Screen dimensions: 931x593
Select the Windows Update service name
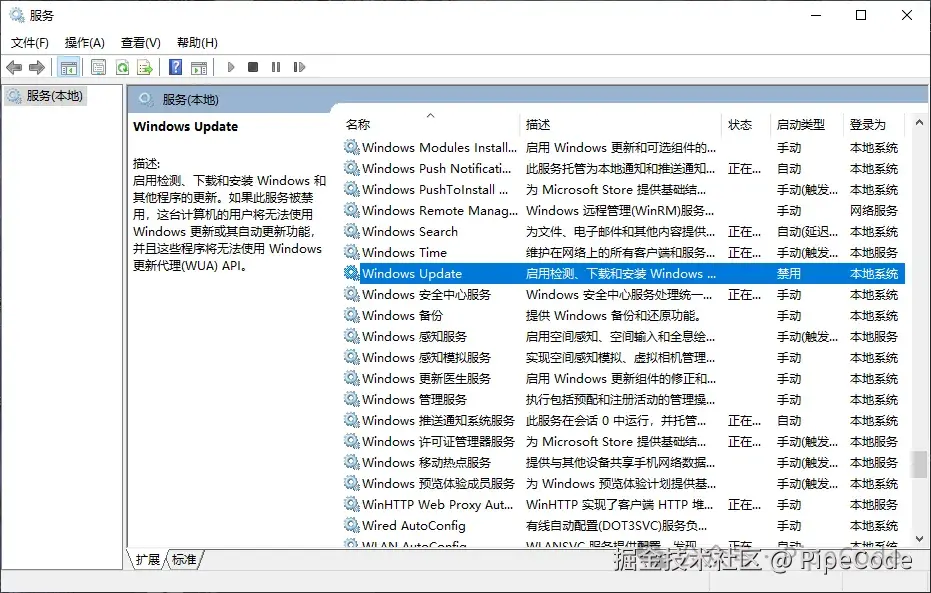411,274
